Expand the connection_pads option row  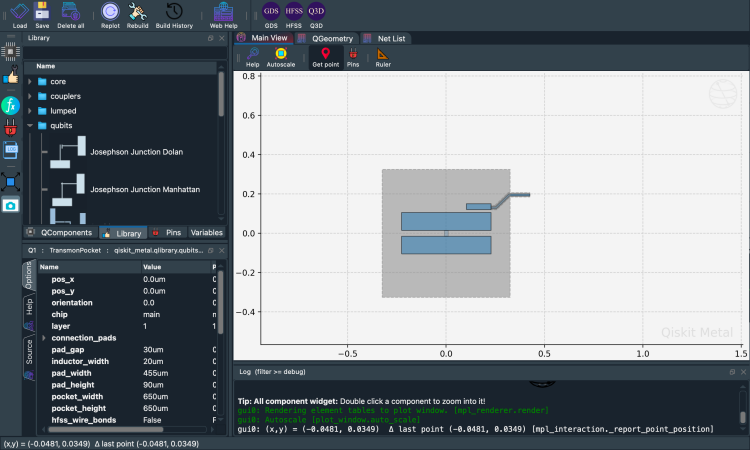(44, 338)
